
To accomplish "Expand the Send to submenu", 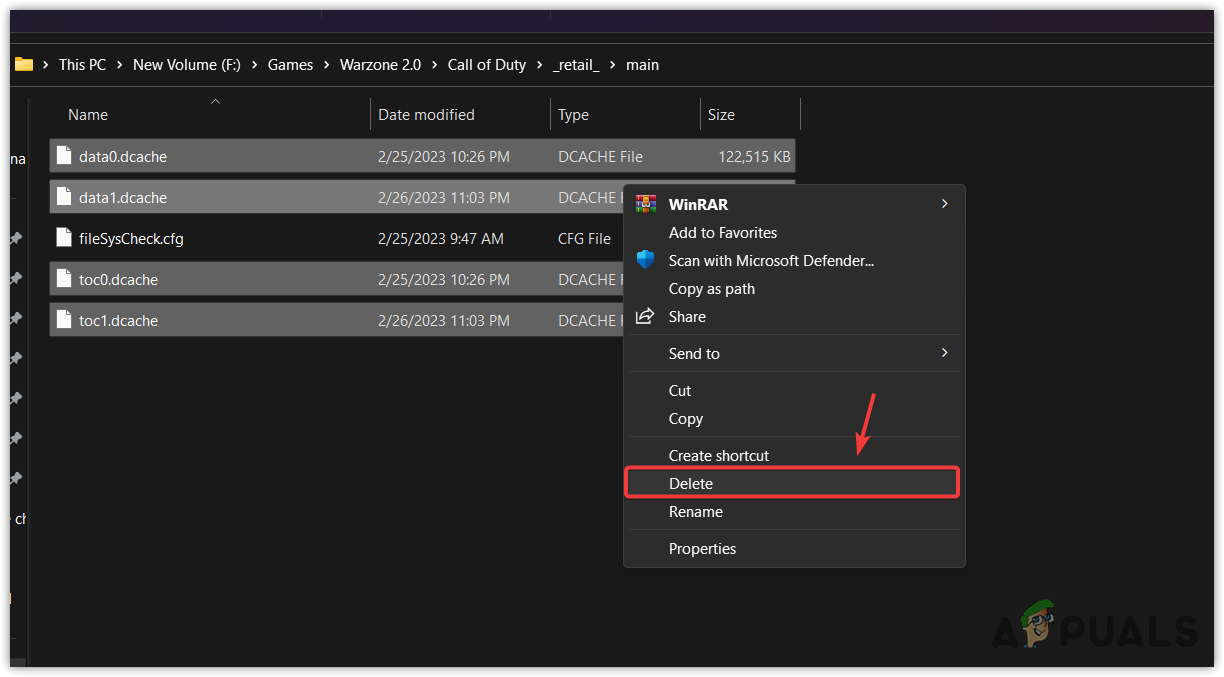I will [943, 353].
